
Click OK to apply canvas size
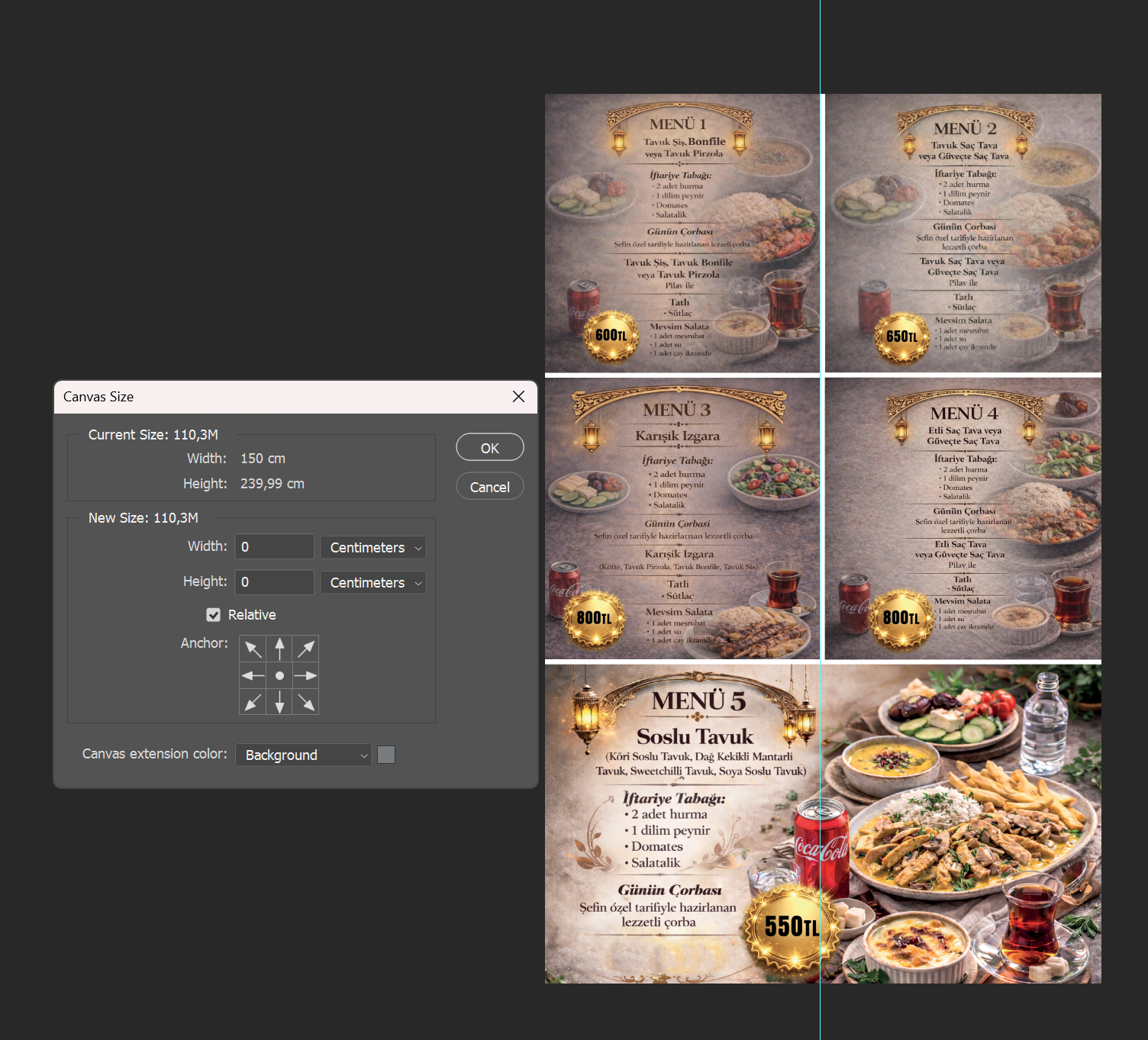coord(489,448)
